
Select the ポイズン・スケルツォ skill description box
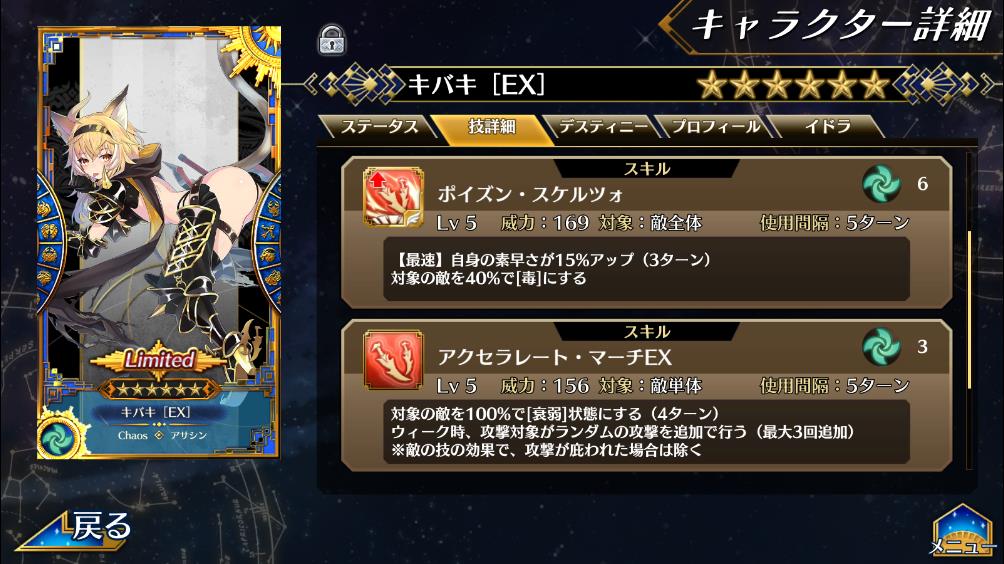(x=646, y=269)
